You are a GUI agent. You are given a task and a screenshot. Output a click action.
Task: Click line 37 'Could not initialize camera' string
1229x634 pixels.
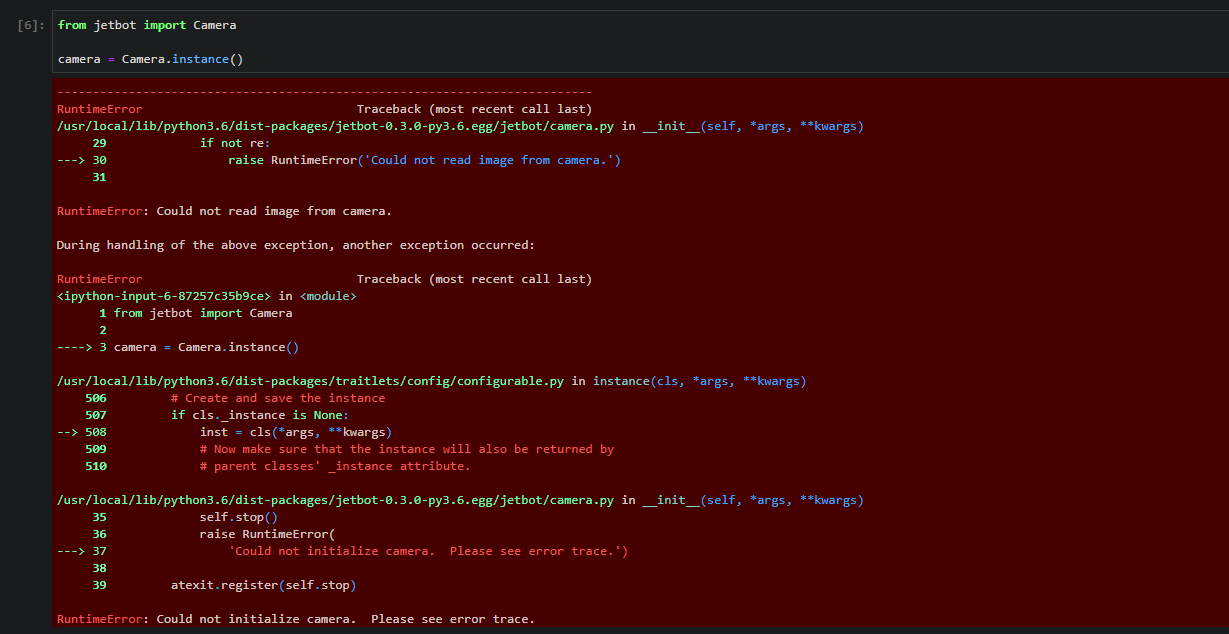(428, 551)
